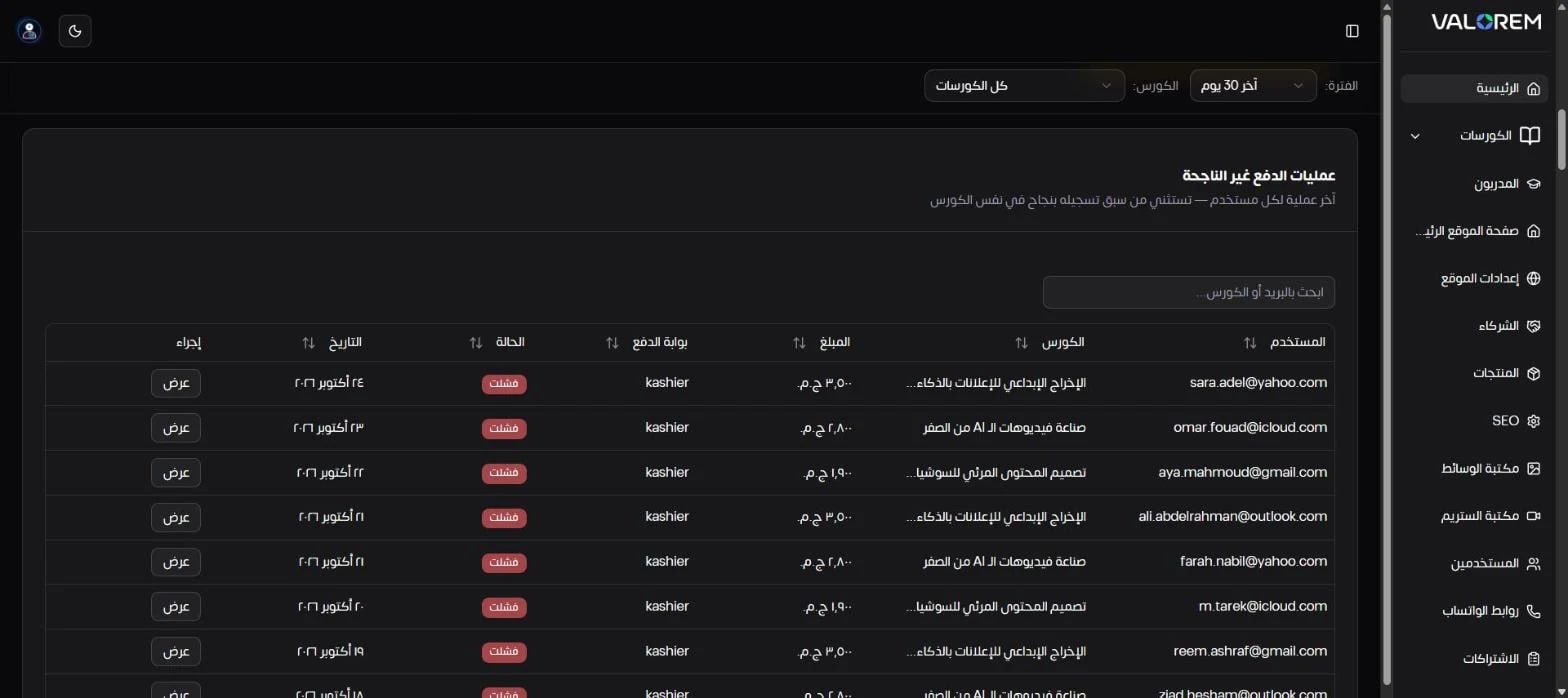Click the صفحة الموقع الرئيسية house icon

(x=1533, y=231)
